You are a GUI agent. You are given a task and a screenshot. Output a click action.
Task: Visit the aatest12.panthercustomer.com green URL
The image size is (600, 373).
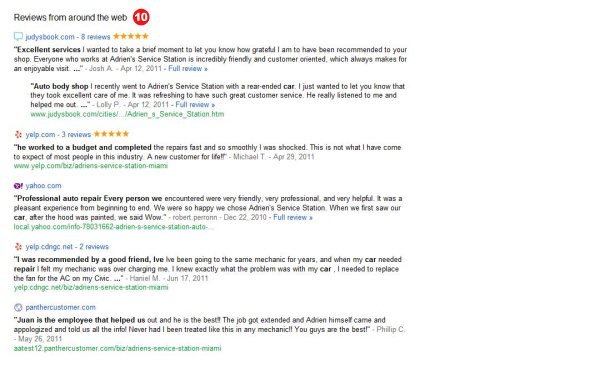(117, 348)
